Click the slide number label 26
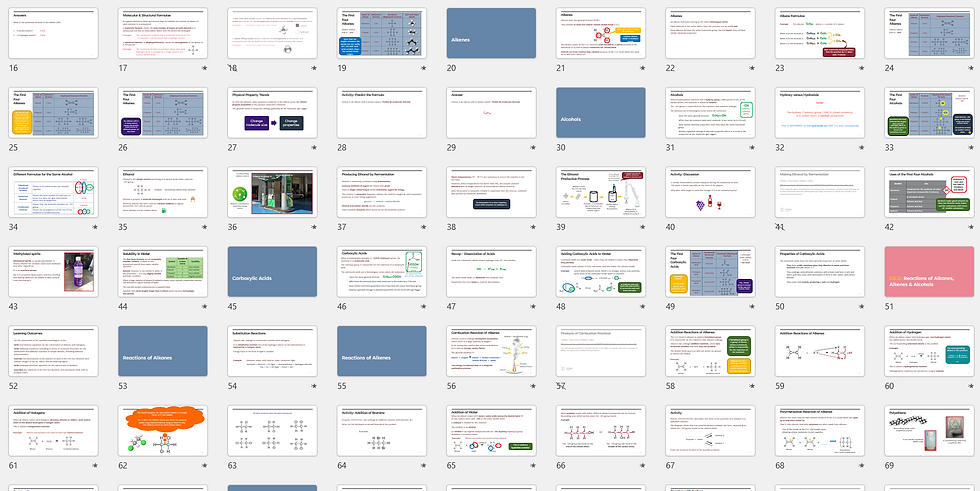Image resolution: width=980 pixels, height=491 pixels. coord(123,148)
